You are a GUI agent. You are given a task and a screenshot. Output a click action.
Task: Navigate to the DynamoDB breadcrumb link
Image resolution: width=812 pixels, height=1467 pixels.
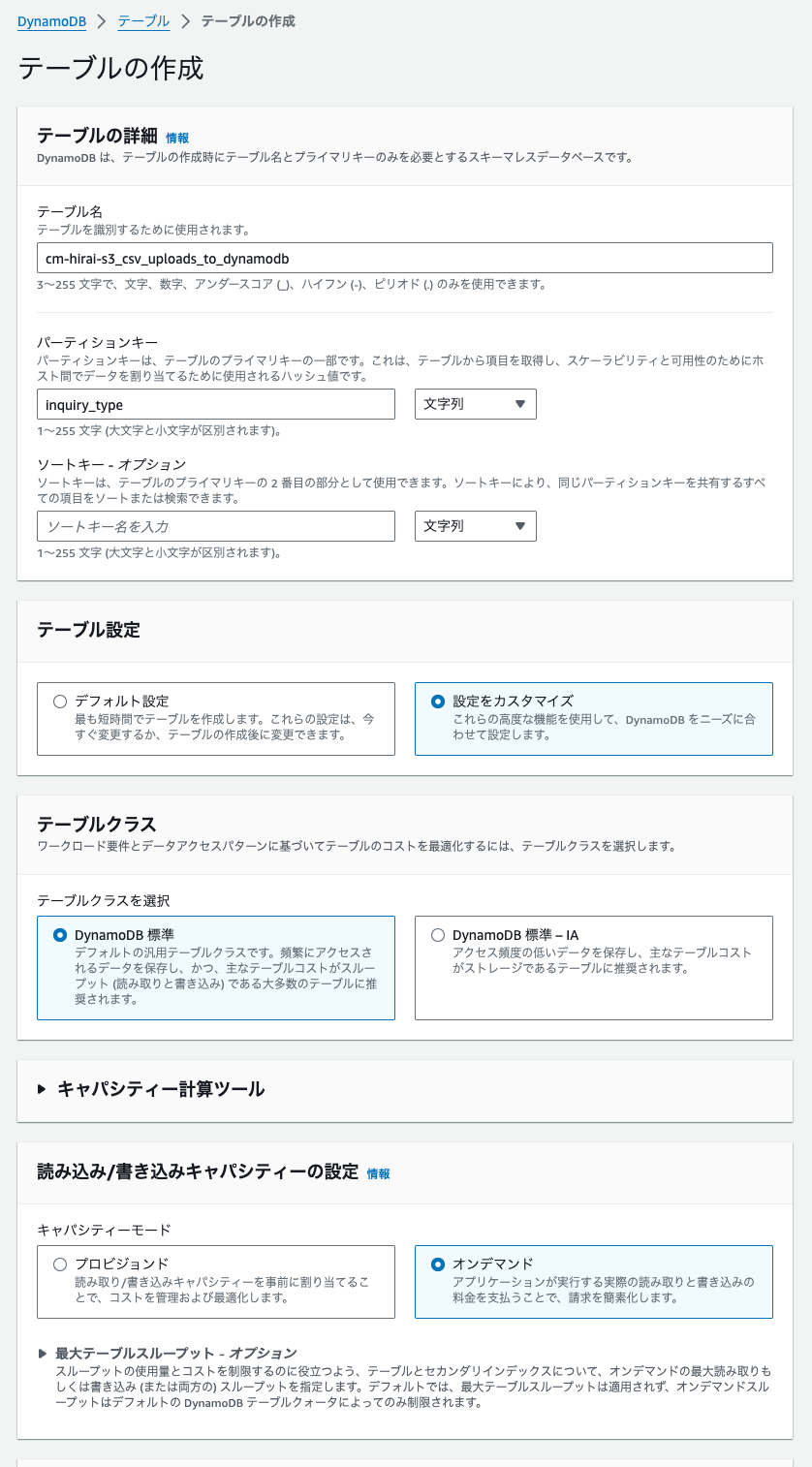tap(51, 21)
